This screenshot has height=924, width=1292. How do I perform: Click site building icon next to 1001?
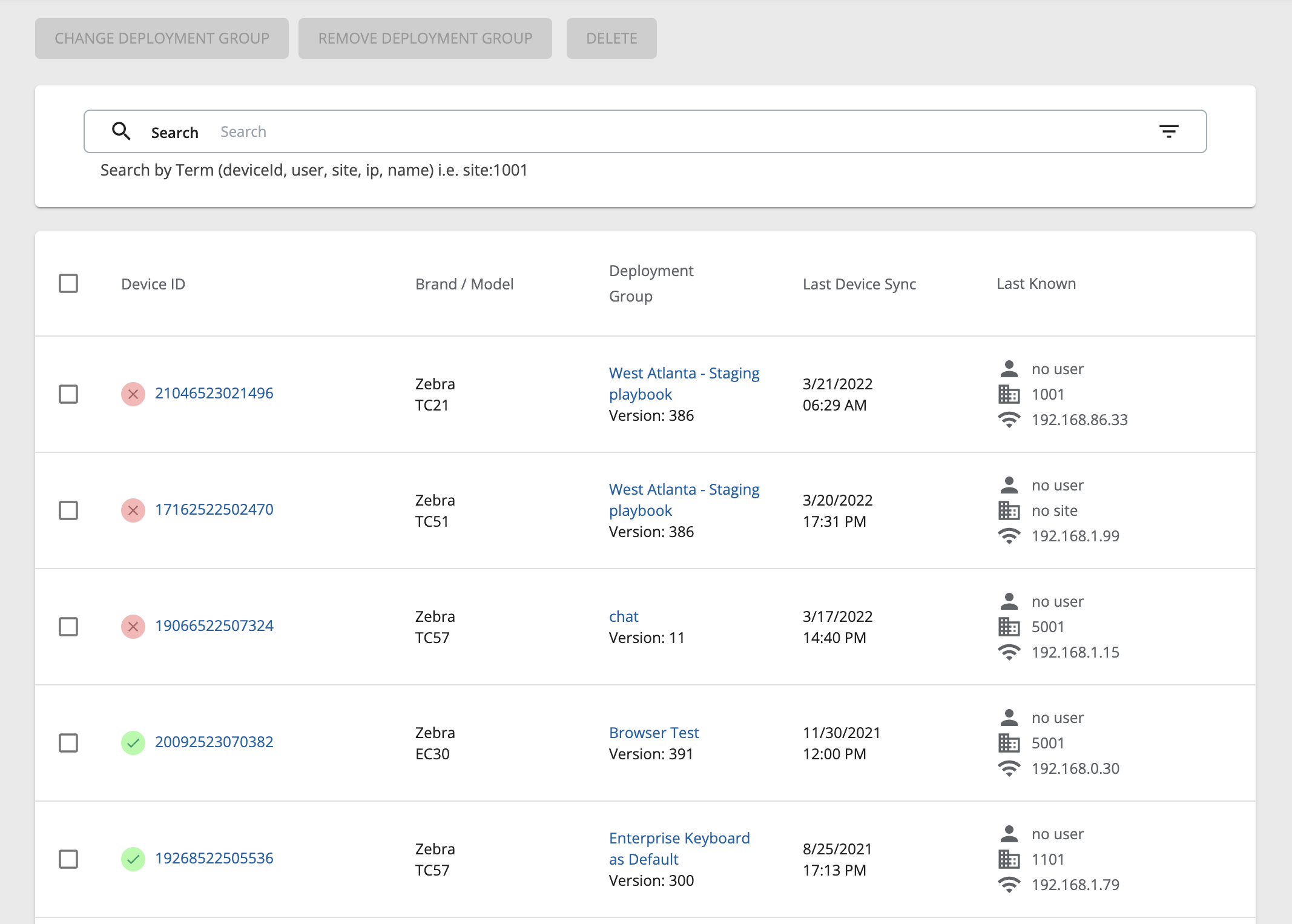point(1009,394)
